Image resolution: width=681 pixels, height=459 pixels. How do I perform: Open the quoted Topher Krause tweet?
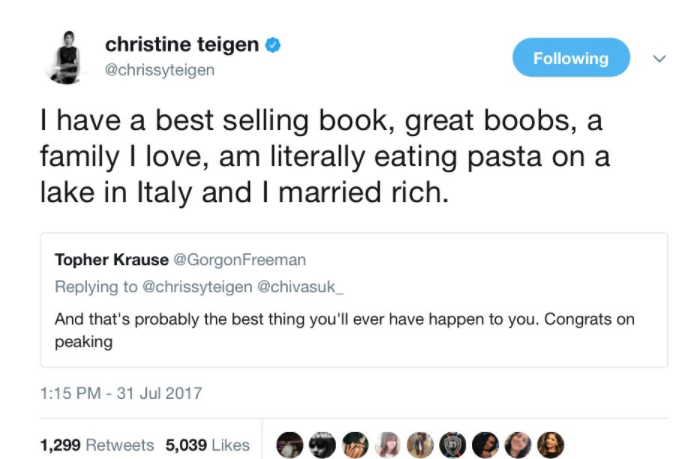coord(354,300)
